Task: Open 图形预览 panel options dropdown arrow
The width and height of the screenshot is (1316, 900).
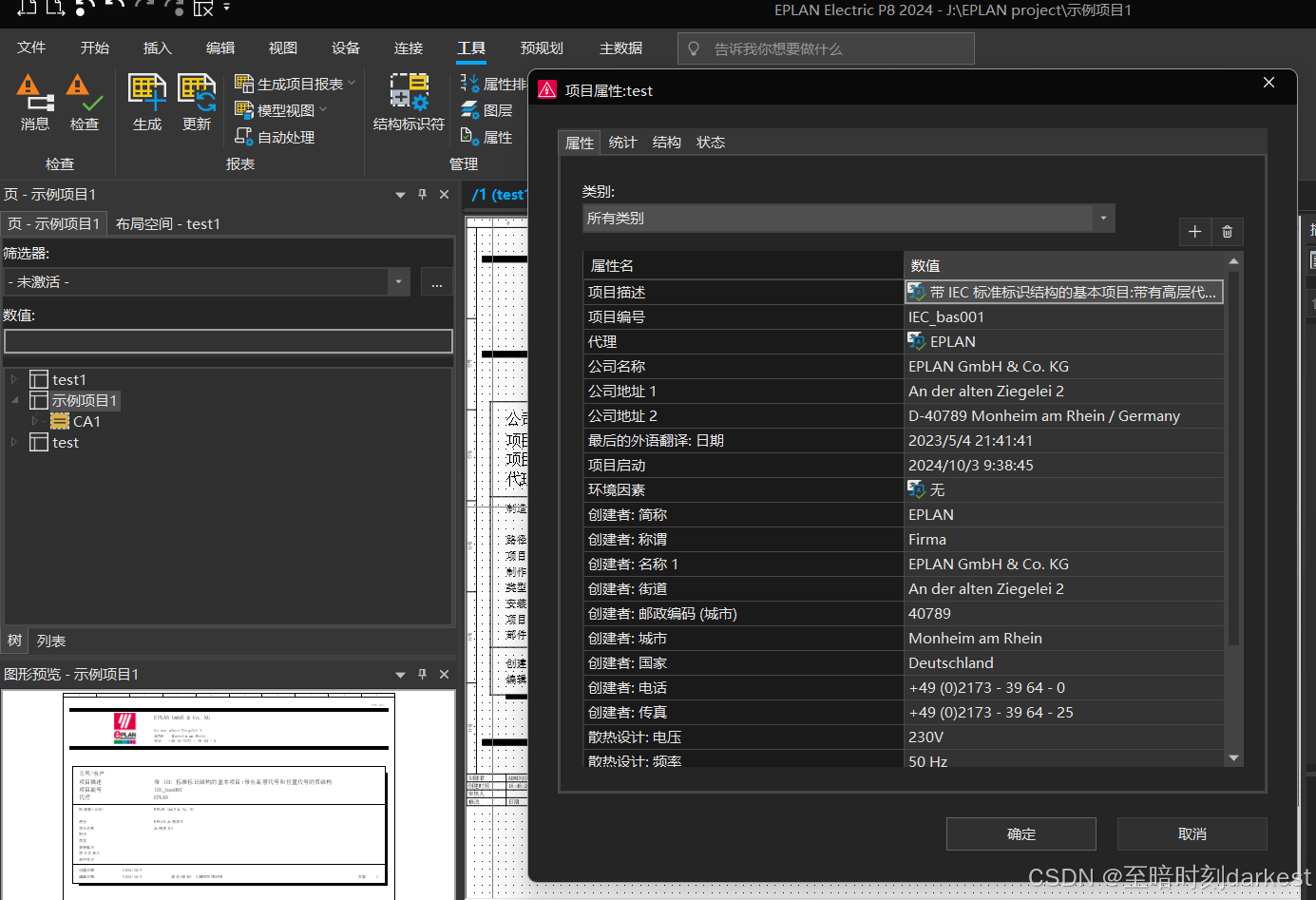Action: [400, 675]
